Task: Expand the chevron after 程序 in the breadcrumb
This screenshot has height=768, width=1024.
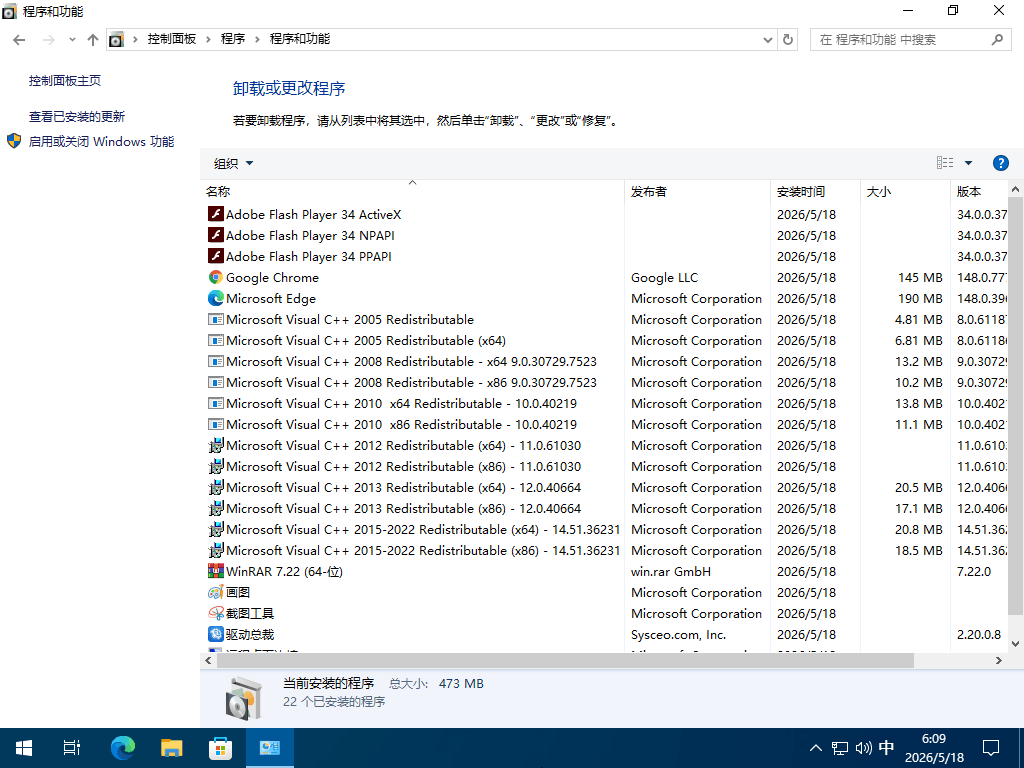Action: [x=257, y=39]
